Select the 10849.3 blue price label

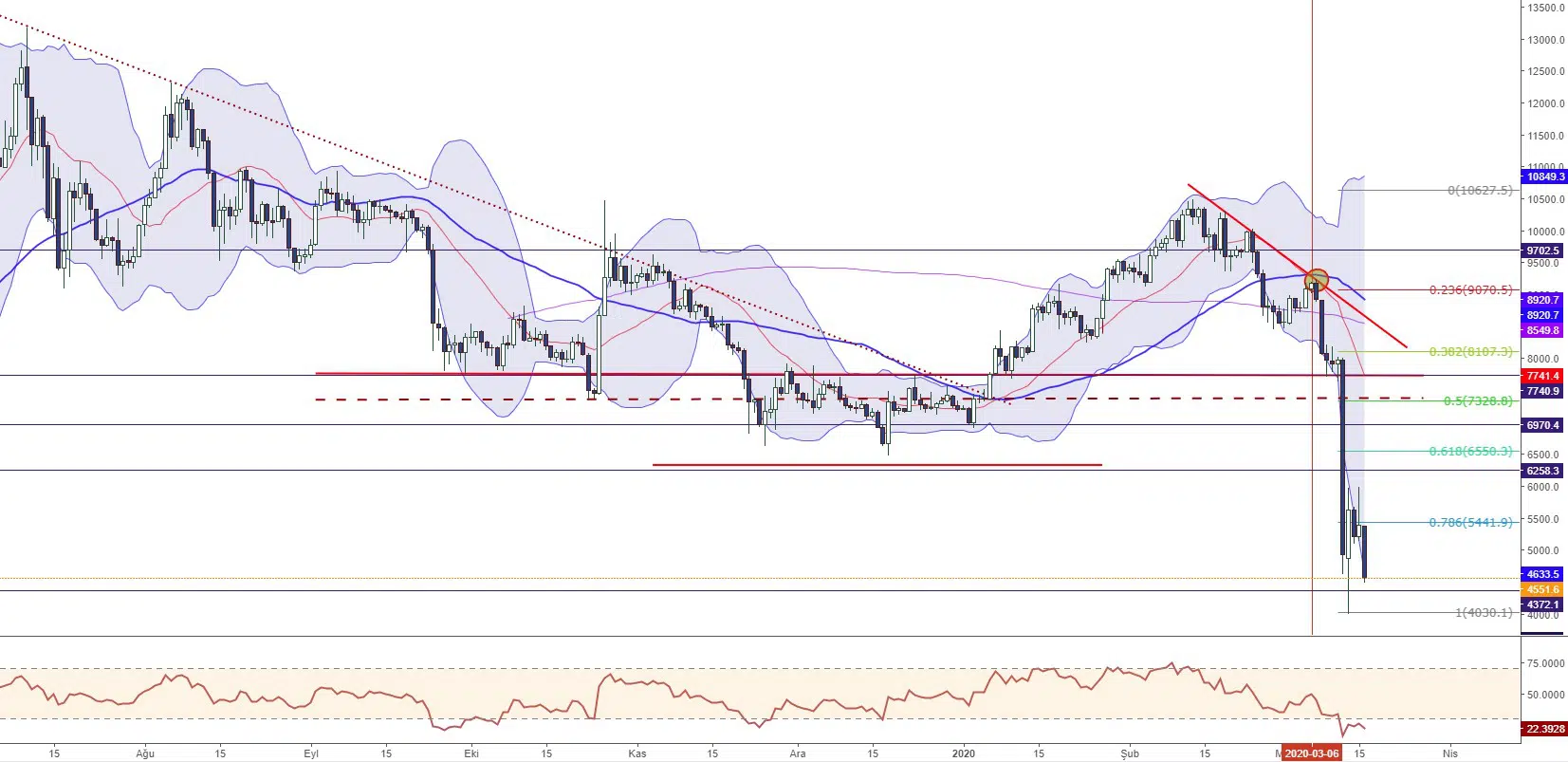1542,177
